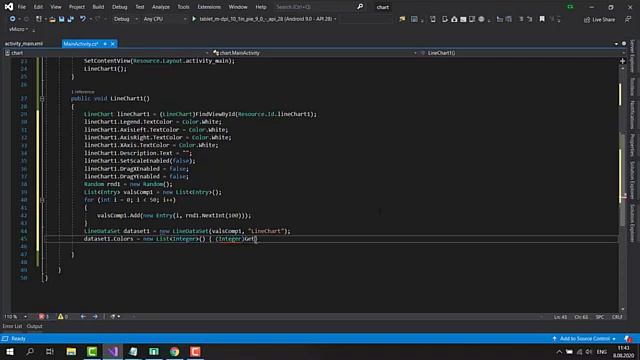
Task: Open Windows Start menu
Action: 10,351
